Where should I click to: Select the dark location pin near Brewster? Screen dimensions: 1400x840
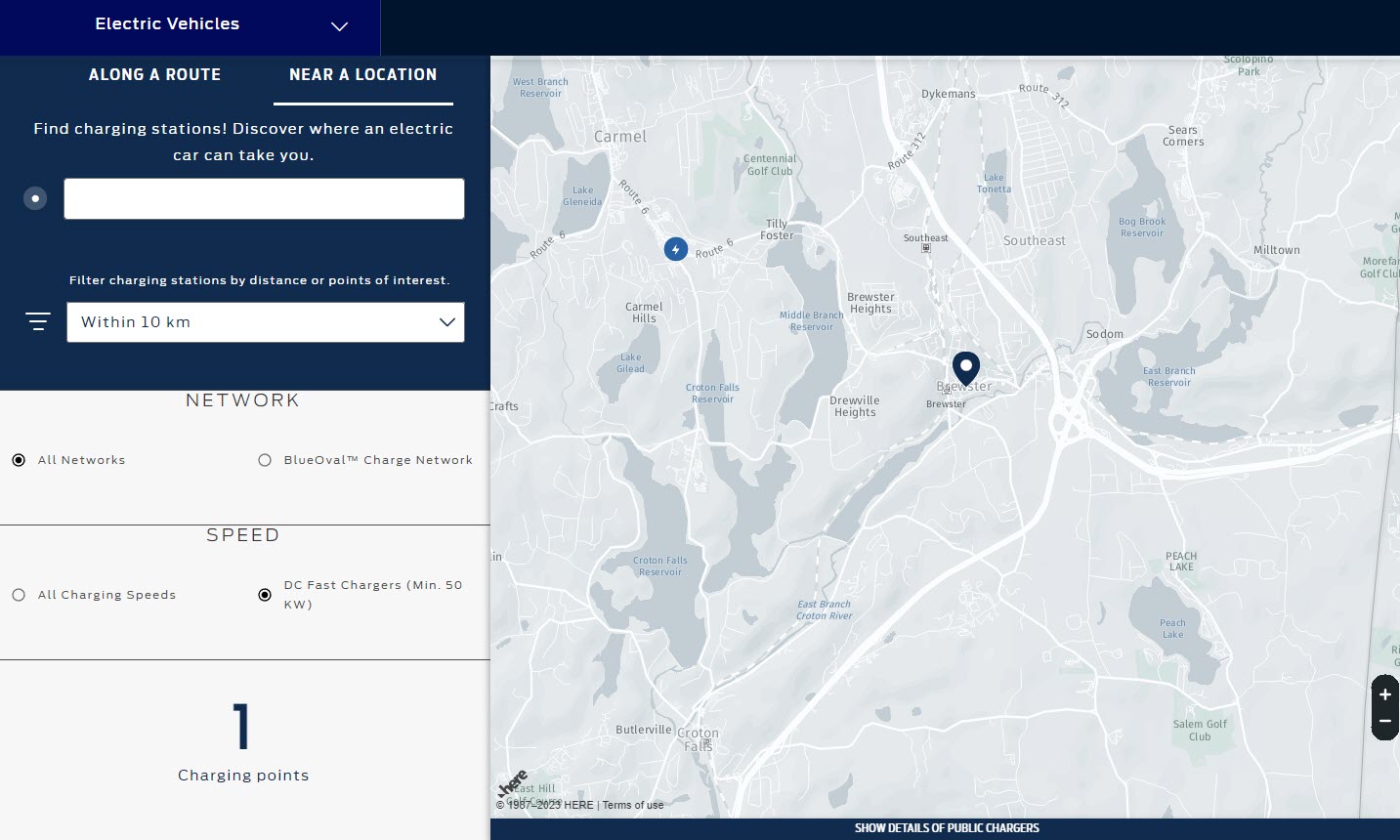tap(966, 369)
